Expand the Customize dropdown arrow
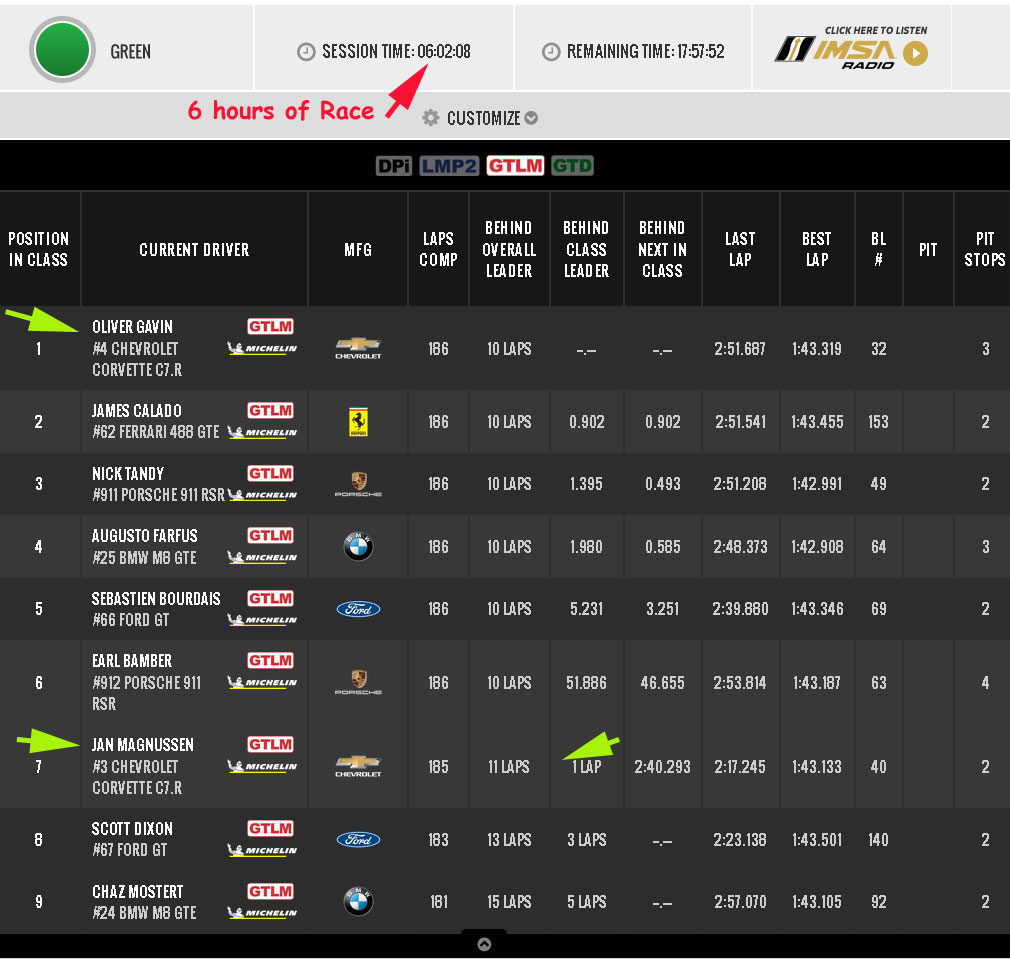The height and width of the screenshot is (960, 1010). click(531, 118)
